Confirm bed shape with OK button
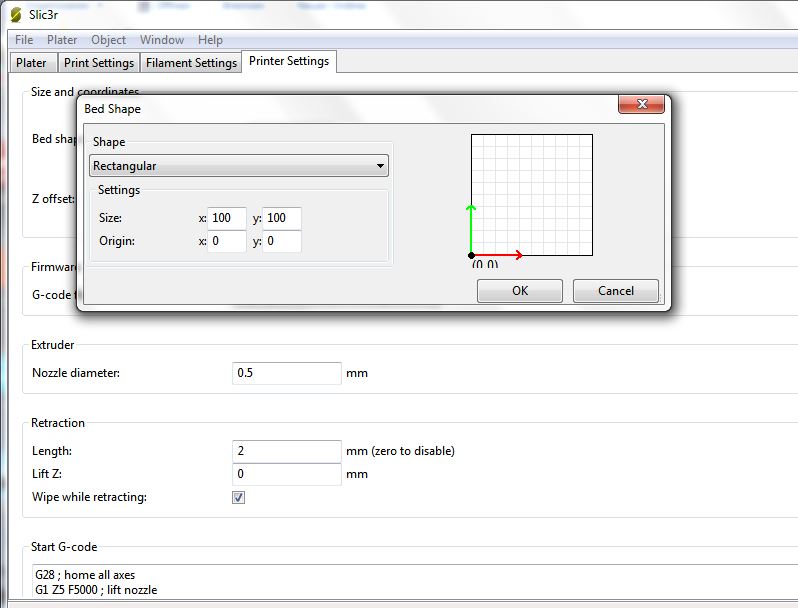This screenshot has height=608, width=798. 520,291
